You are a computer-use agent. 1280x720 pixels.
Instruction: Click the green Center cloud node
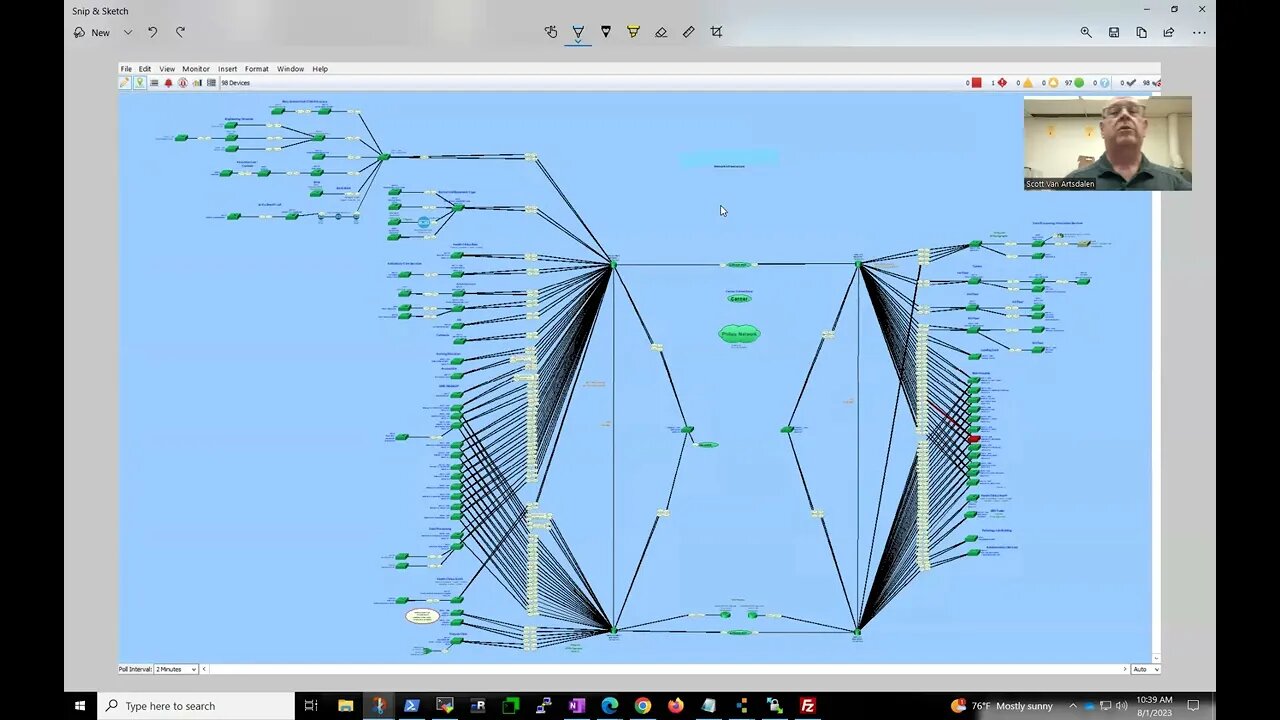pos(739,298)
